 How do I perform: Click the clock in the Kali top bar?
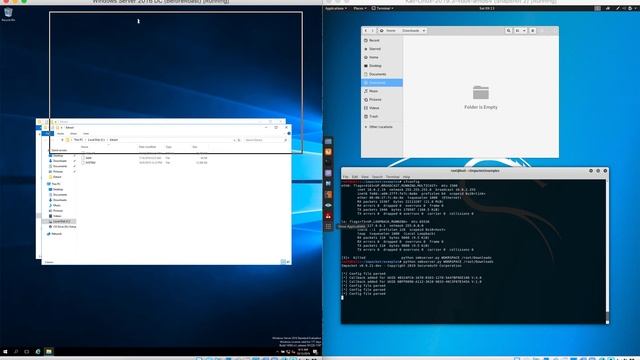487,8
